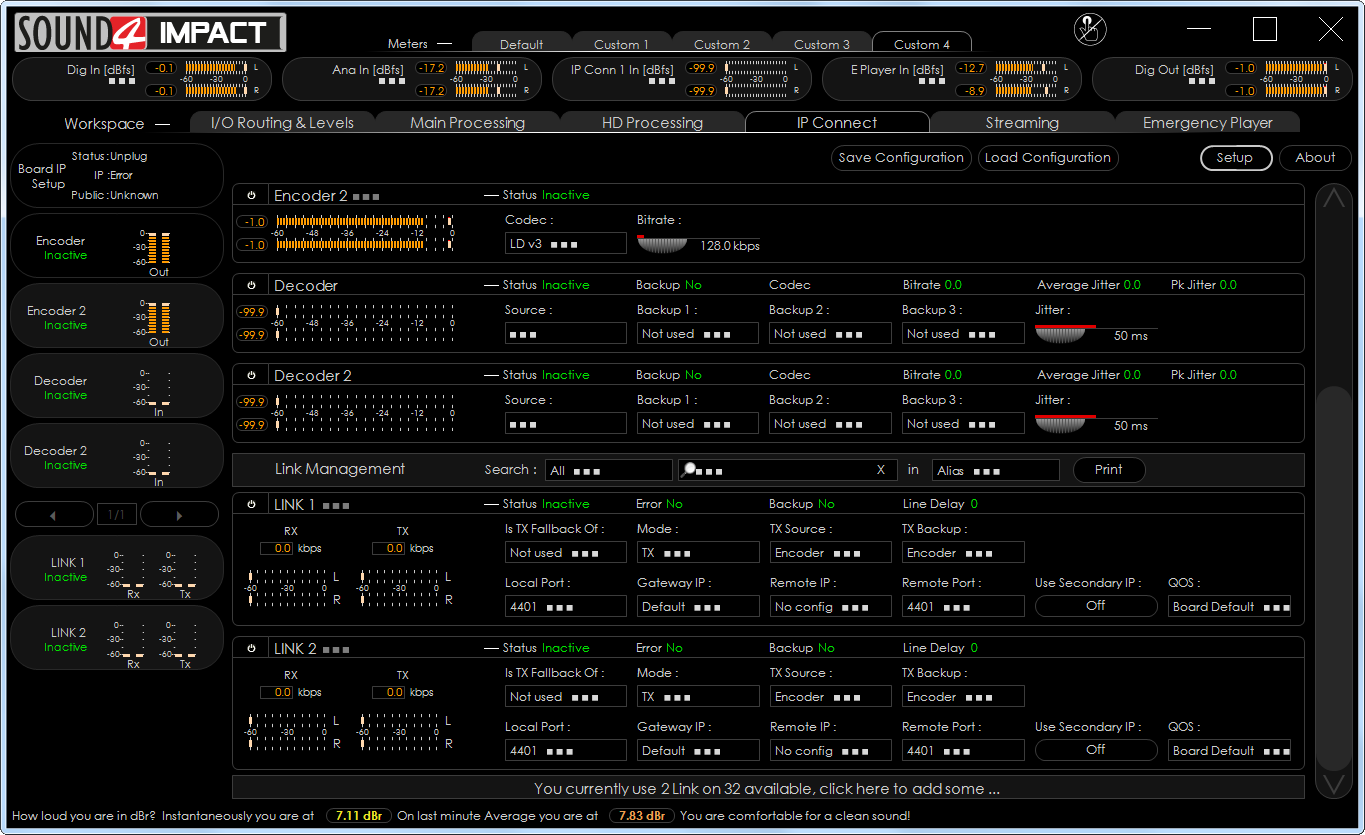The width and height of the screenshot is (1365, 835).
Task: Toggle the LINK 1 power button
Action: pyautogui.click(x=251, y=505)
